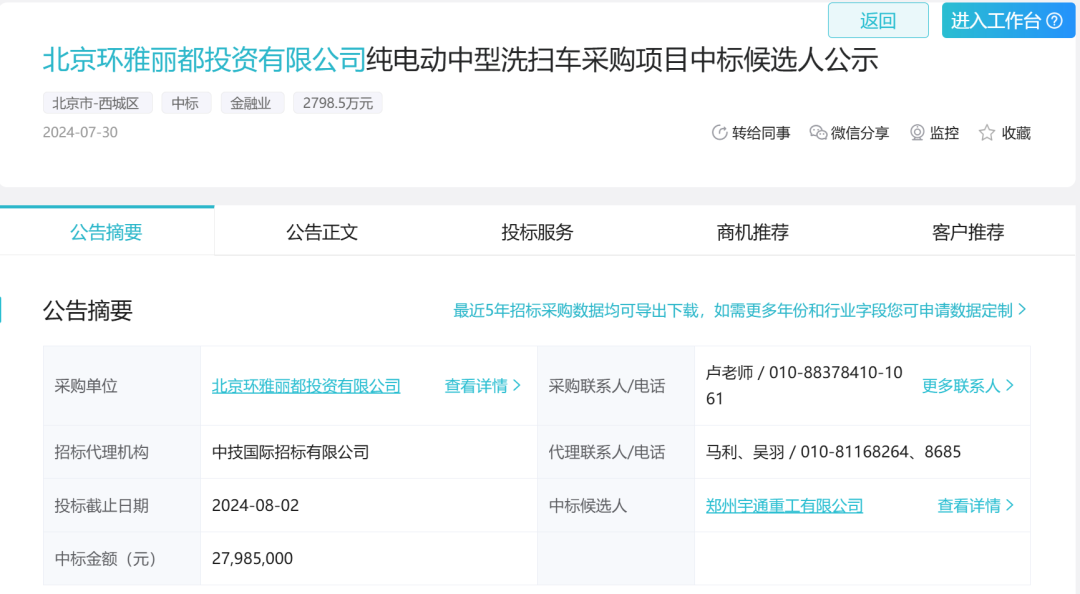Click the help question mark icon
This screenshot has width=1080, height=594.
[x=1055, y=21]
